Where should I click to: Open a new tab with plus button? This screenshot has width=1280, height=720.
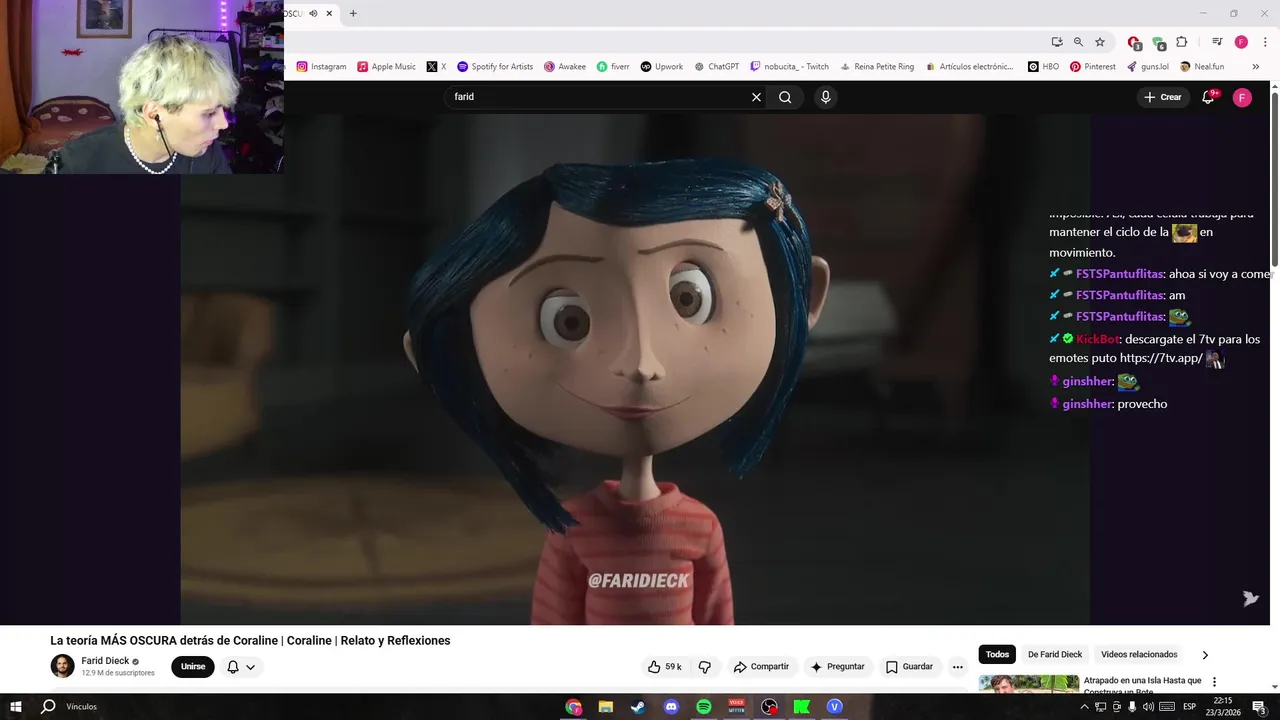coord(353,13)
